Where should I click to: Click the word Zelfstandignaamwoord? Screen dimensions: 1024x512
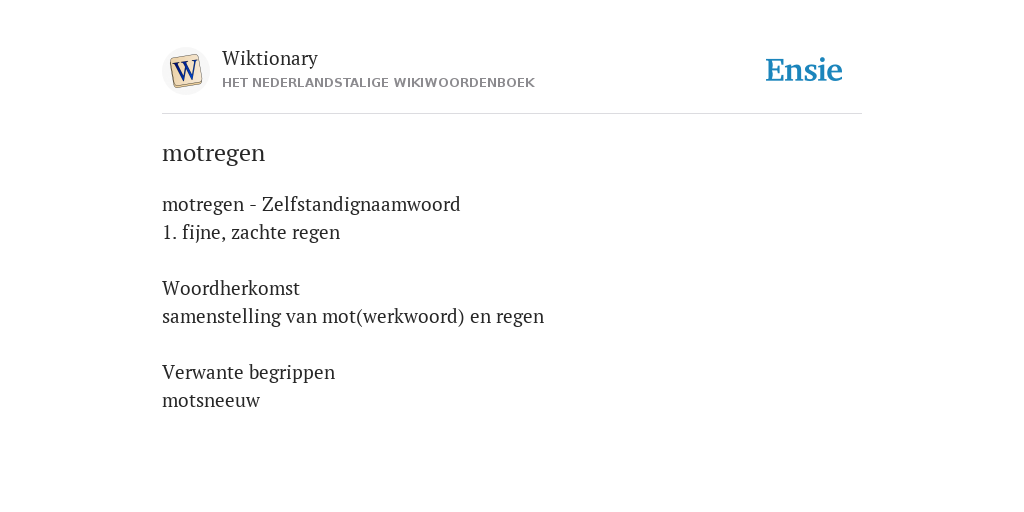[361, 205]
